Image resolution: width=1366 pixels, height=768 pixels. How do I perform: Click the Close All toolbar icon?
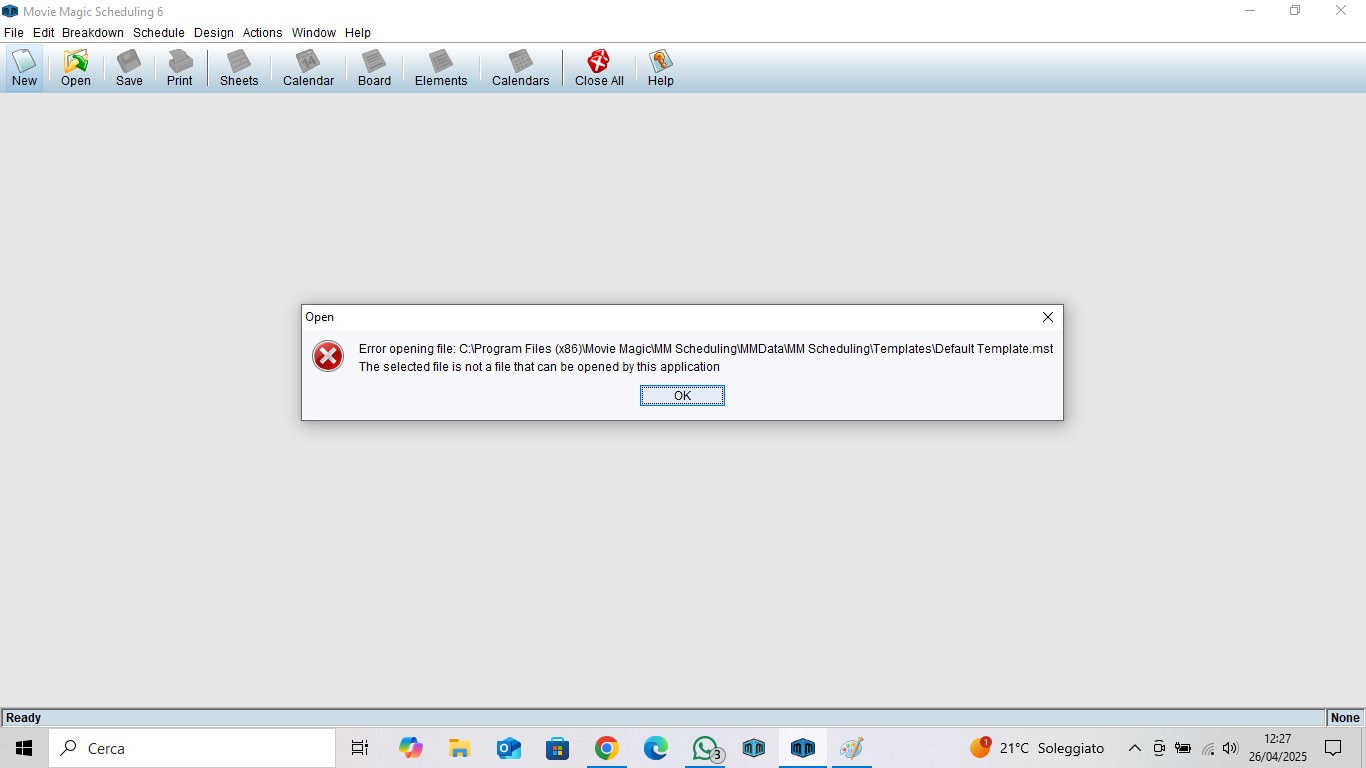click(599, 68)
